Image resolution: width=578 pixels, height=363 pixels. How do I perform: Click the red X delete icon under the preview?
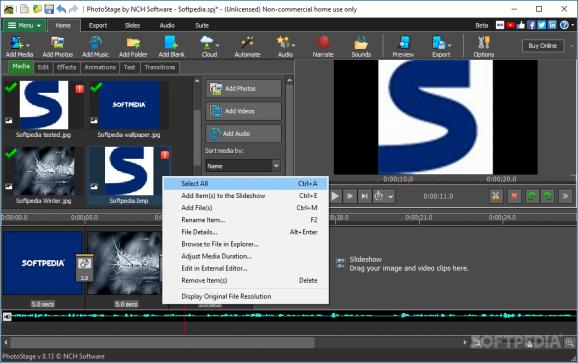[x=514, y=196]
